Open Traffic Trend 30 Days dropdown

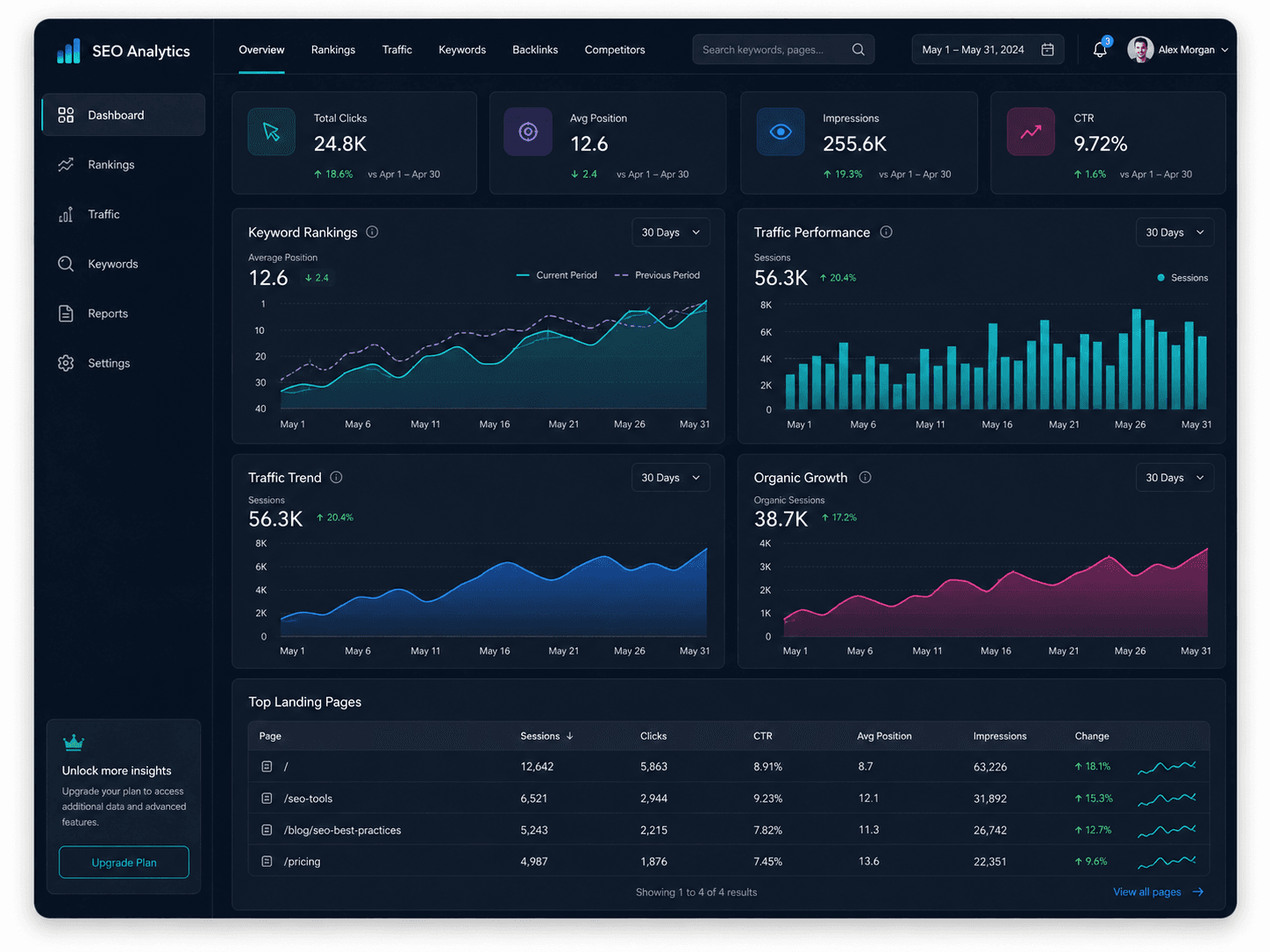point(671,478)
